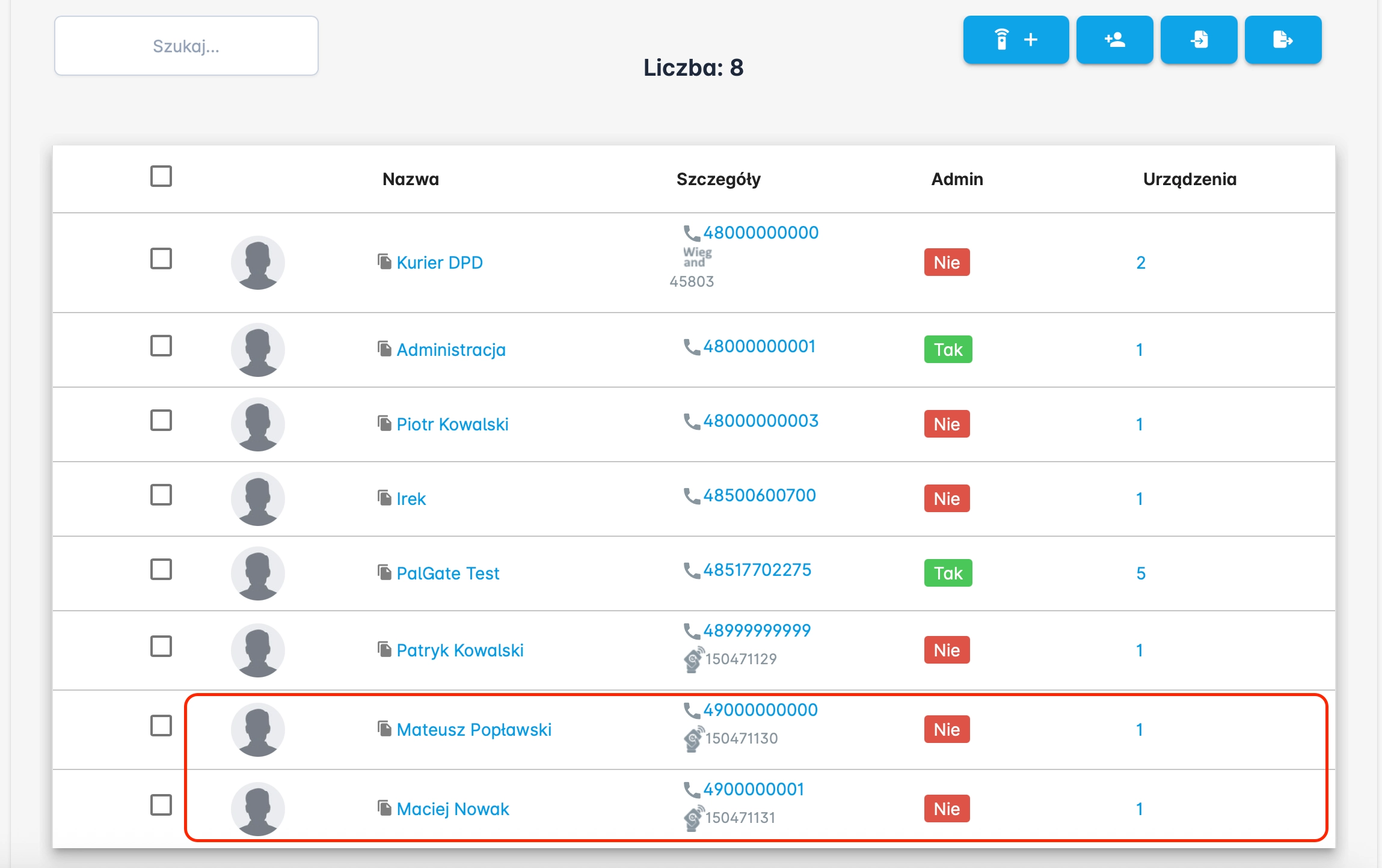Check the Piotr Kowalski row checkbox
Viewport: 1382px width, 868px height.
point(161,420)
